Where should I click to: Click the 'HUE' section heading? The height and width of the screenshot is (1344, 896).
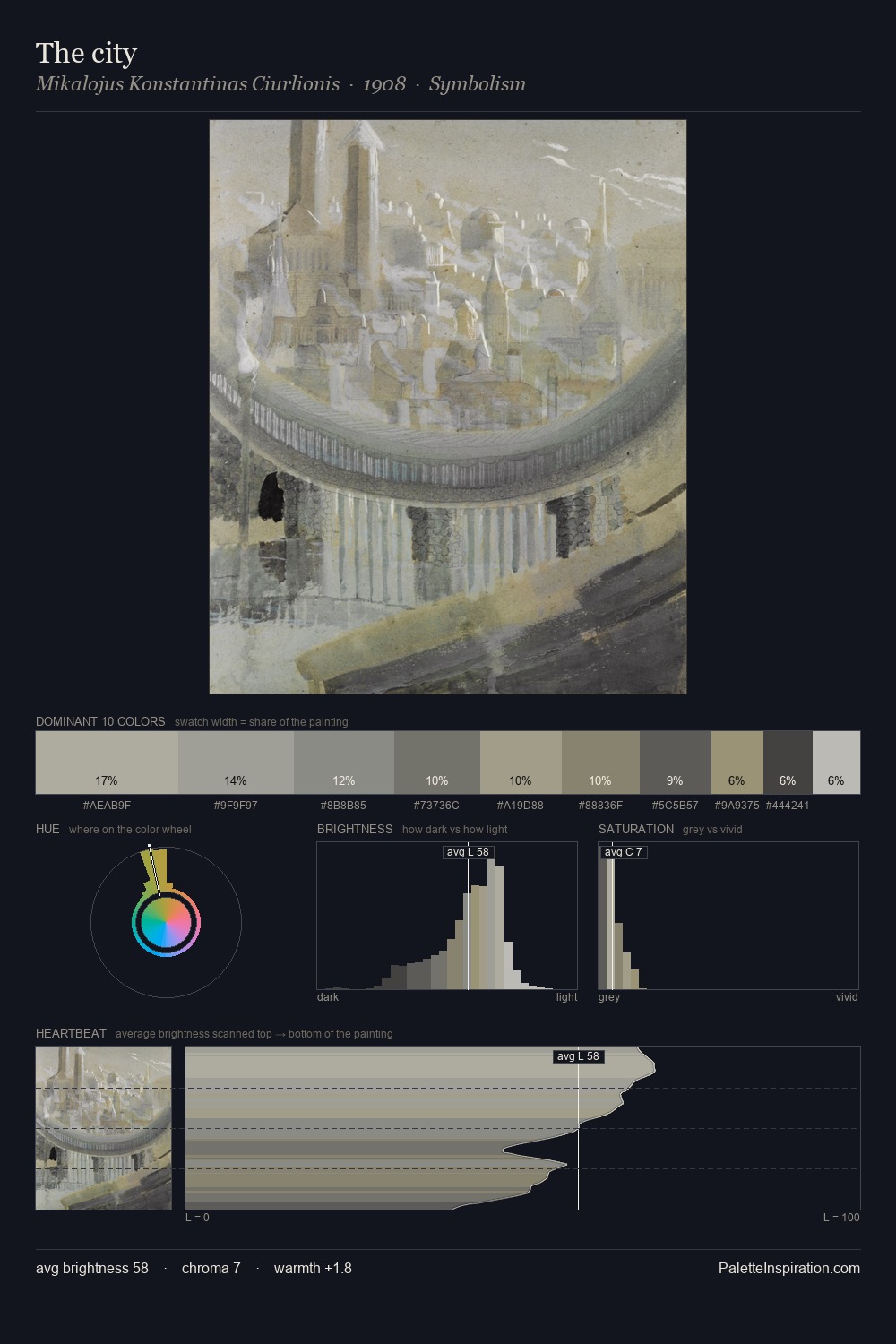(x=47, y=829)
